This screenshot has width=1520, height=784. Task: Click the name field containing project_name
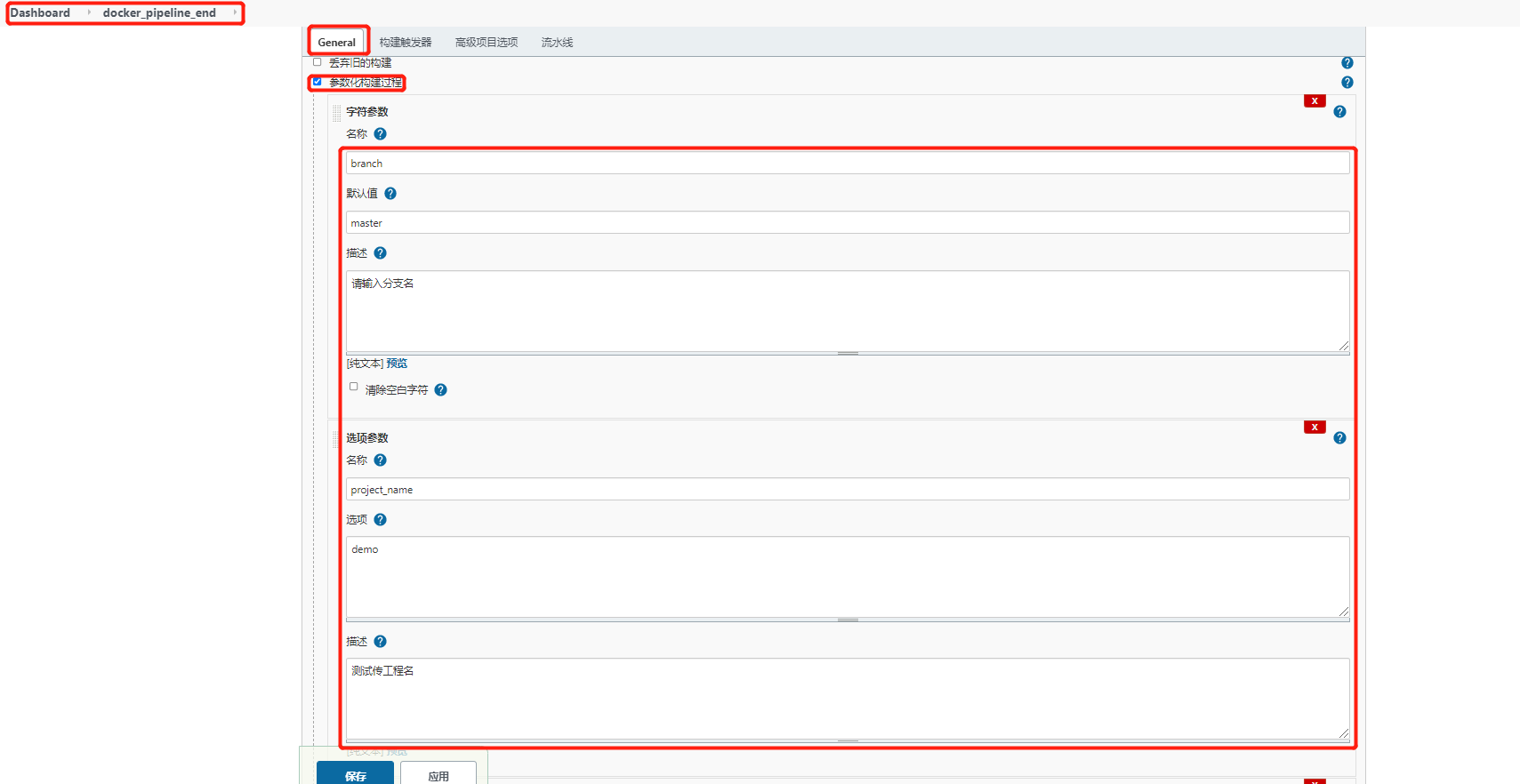tap(848, 490)
